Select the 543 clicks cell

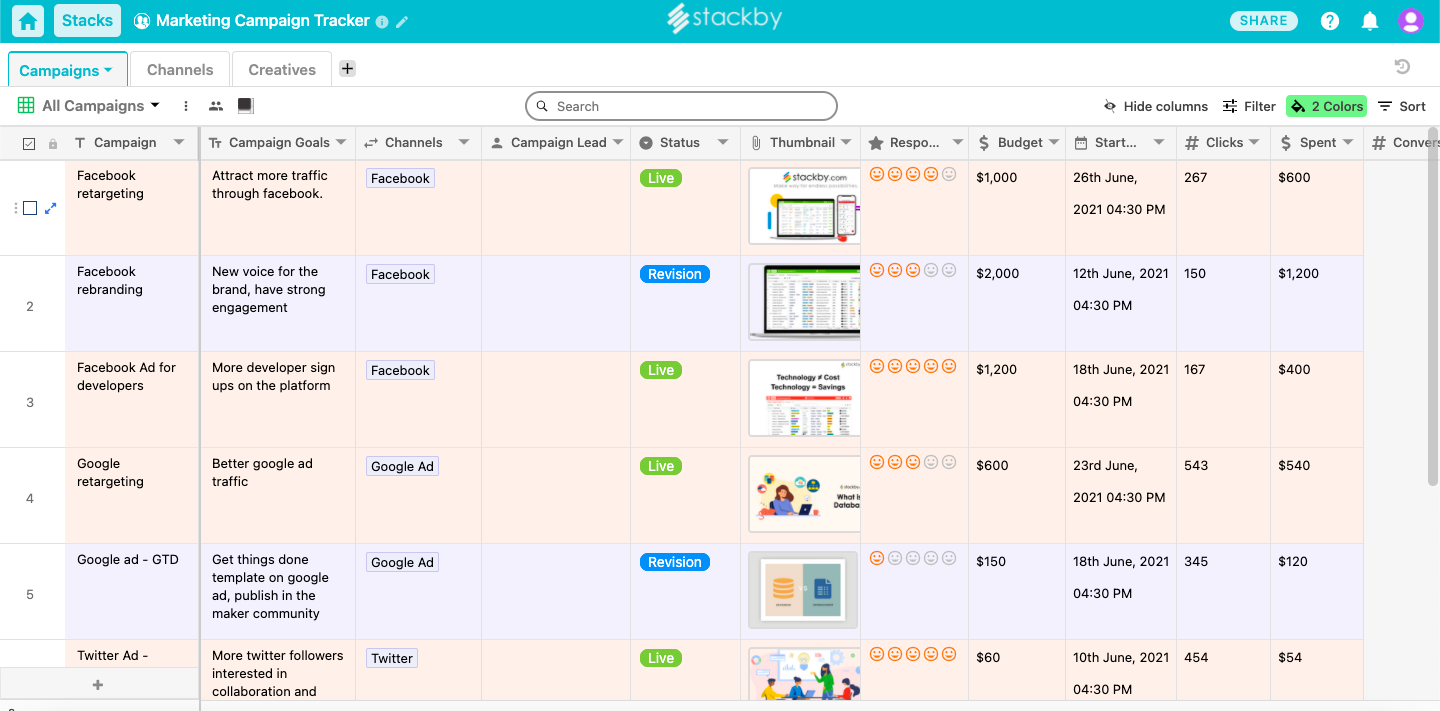1224,496
